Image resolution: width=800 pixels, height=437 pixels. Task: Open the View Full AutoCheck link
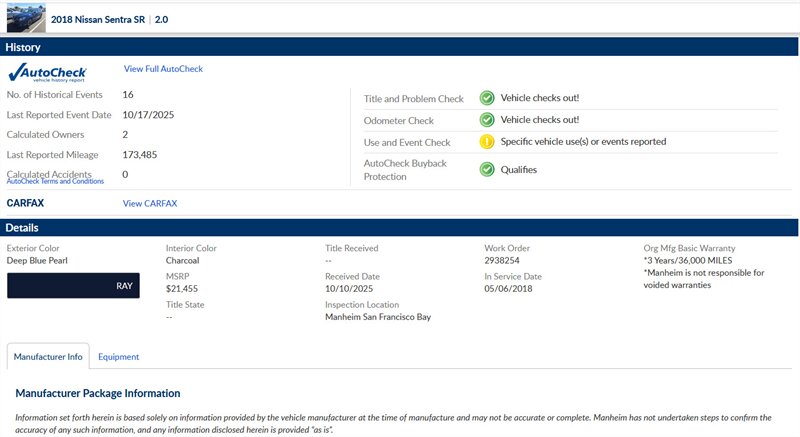[x=163, y=69]
